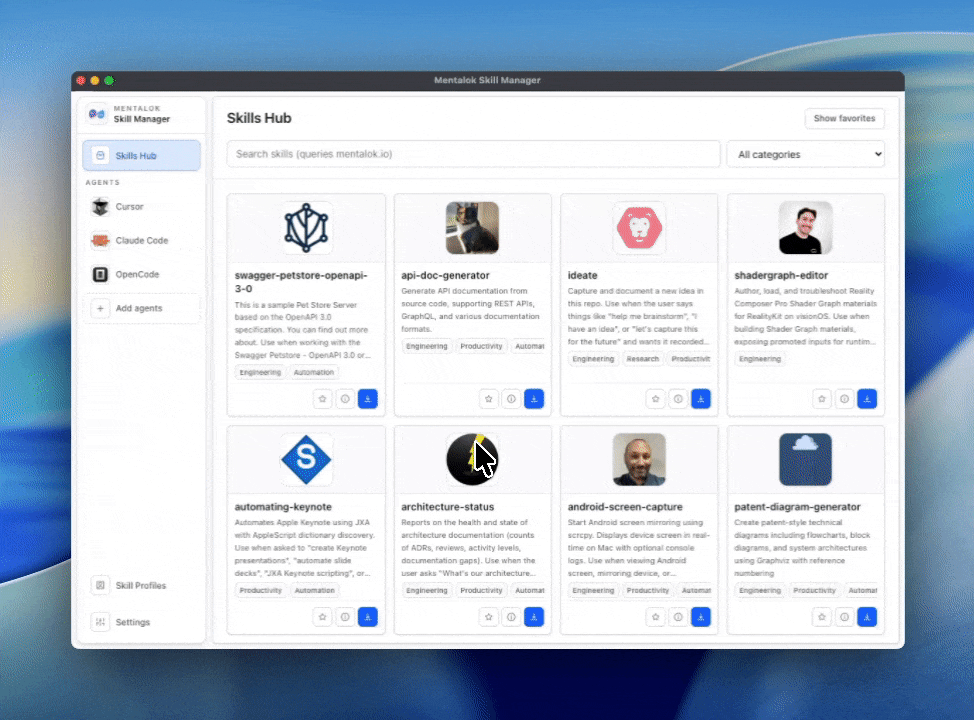Click Engineering tag on android-screen-capture card
The width and height of the screenshot is (974, 720).
pos(593,590)
